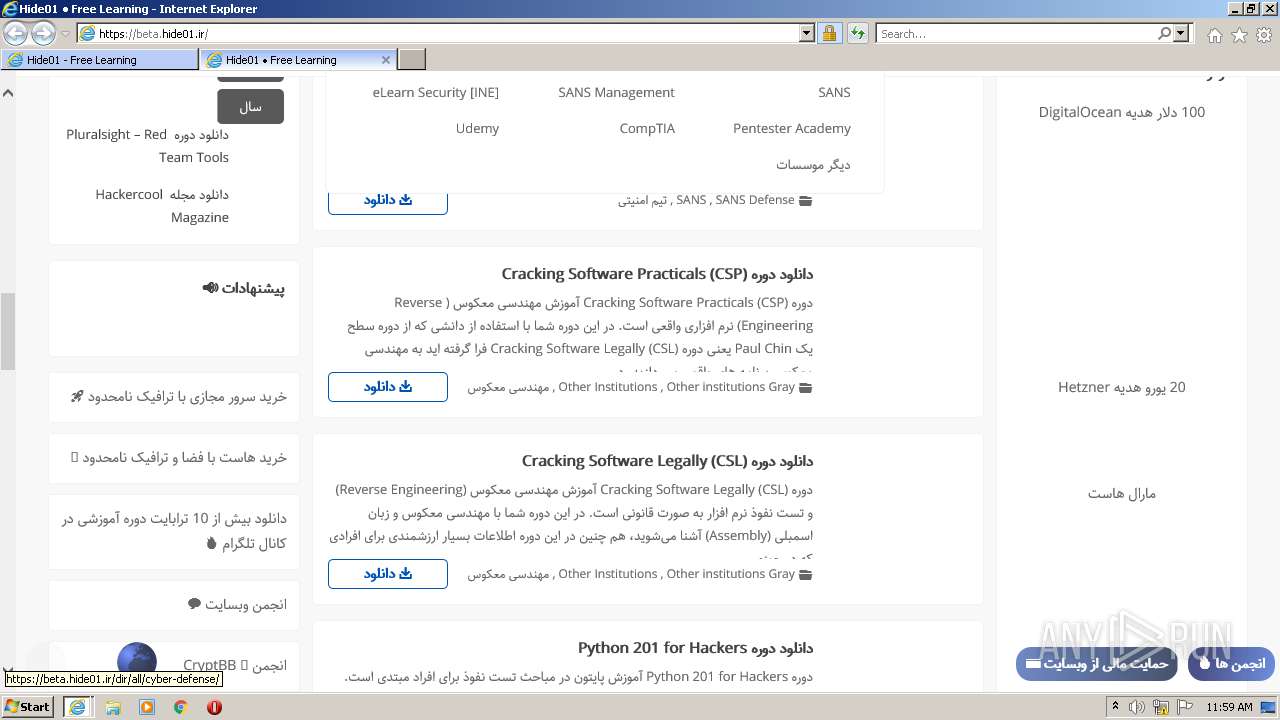This screenshot has height=720, width=1280.
Task: Click the Refresh page icon
Action: point(857,33)
